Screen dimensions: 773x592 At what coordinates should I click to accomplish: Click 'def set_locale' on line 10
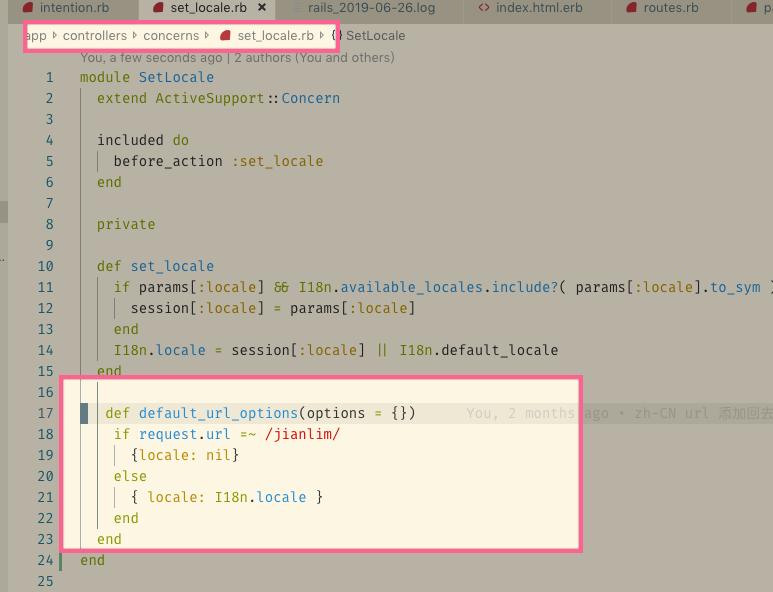pos(155,267)
